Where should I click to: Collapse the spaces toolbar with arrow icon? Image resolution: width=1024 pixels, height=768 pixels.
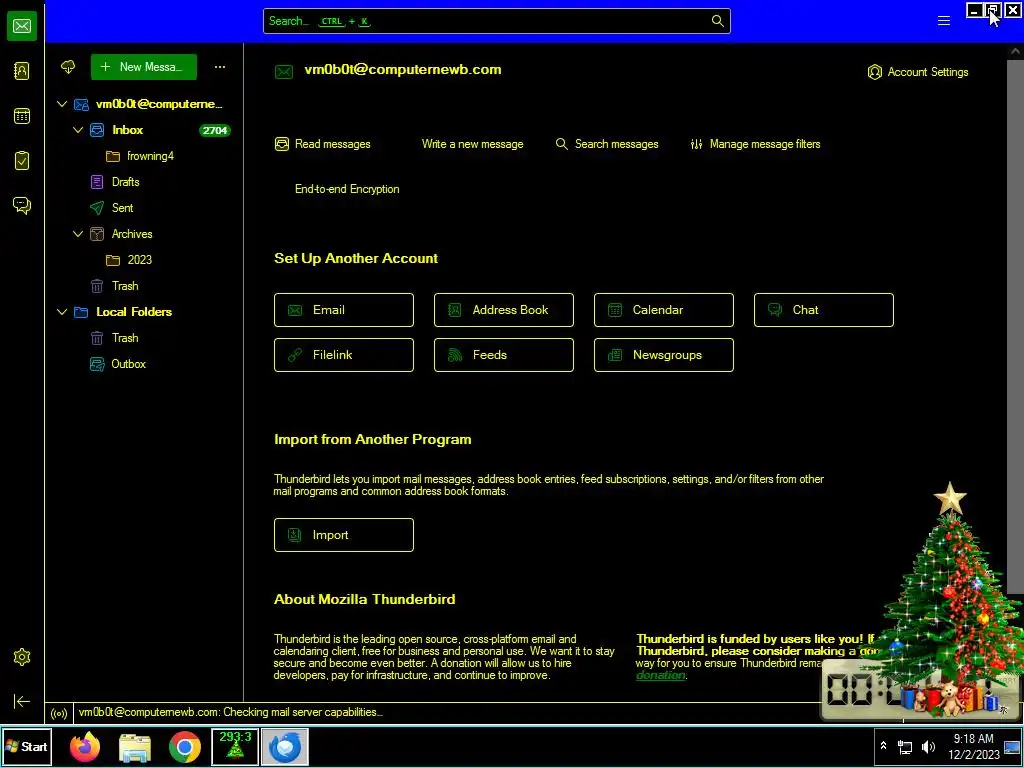[x=22, y=701]
